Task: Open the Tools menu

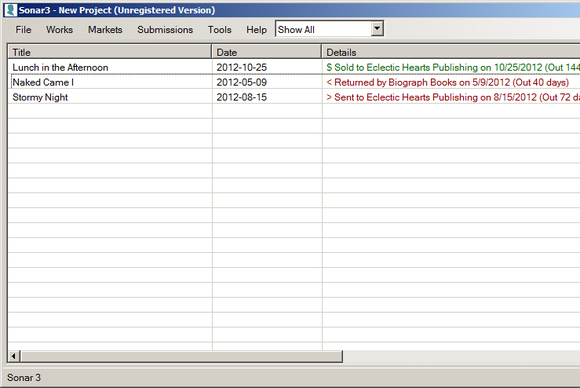Action: (219, 30)
